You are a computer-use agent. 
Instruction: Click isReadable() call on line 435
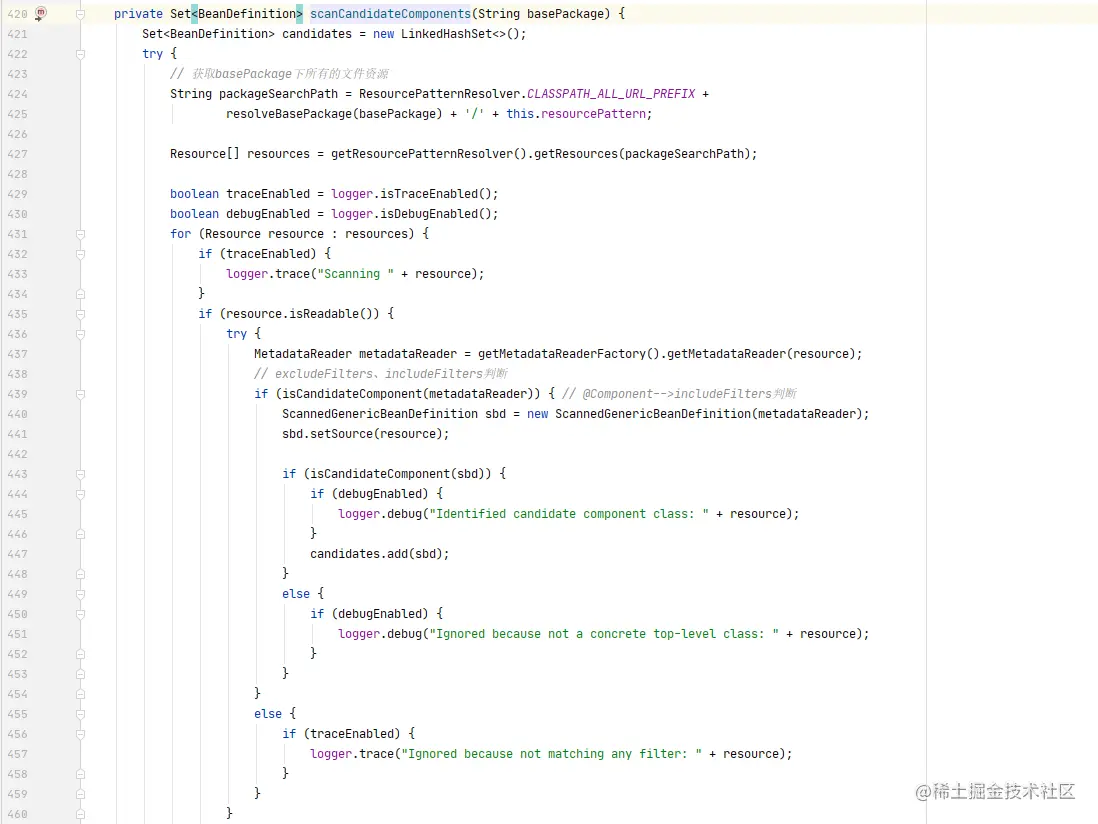tap(334, 314)
